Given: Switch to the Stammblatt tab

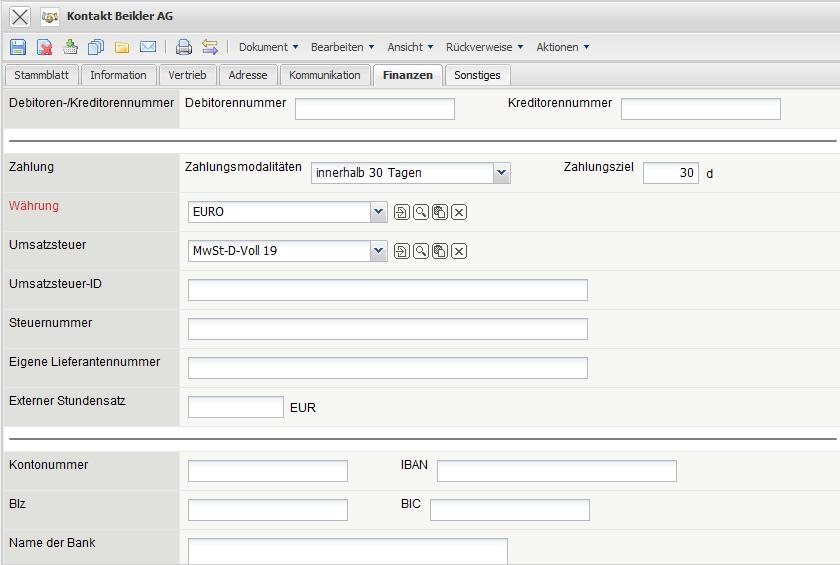Looking at the screenshot, I should pos(41,75).
